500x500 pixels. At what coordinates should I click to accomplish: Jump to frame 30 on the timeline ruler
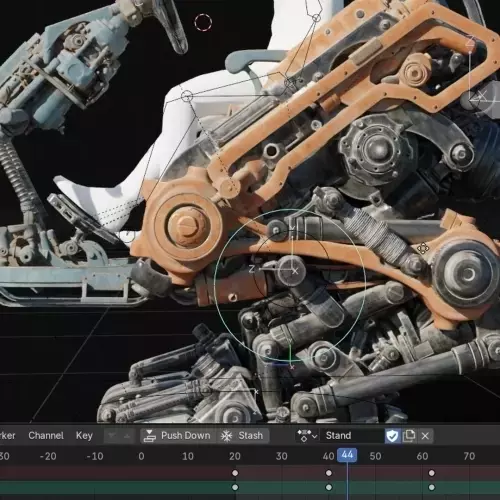point(281,456)
